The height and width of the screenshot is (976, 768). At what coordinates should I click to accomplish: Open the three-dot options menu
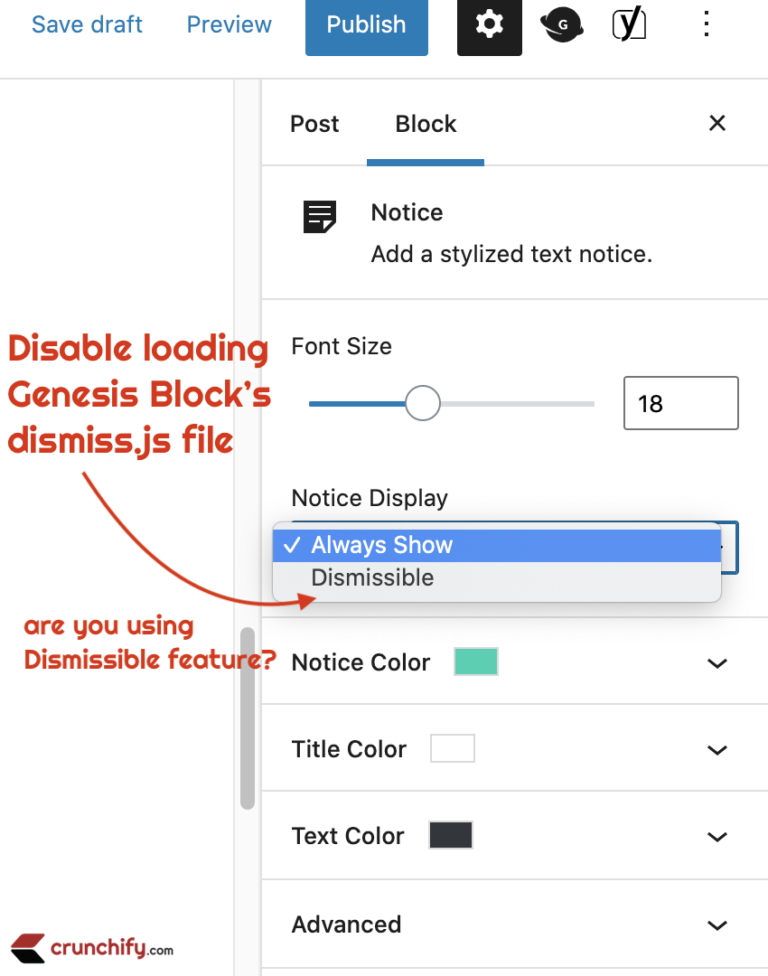pyautogui.click(x=706, y=25)
